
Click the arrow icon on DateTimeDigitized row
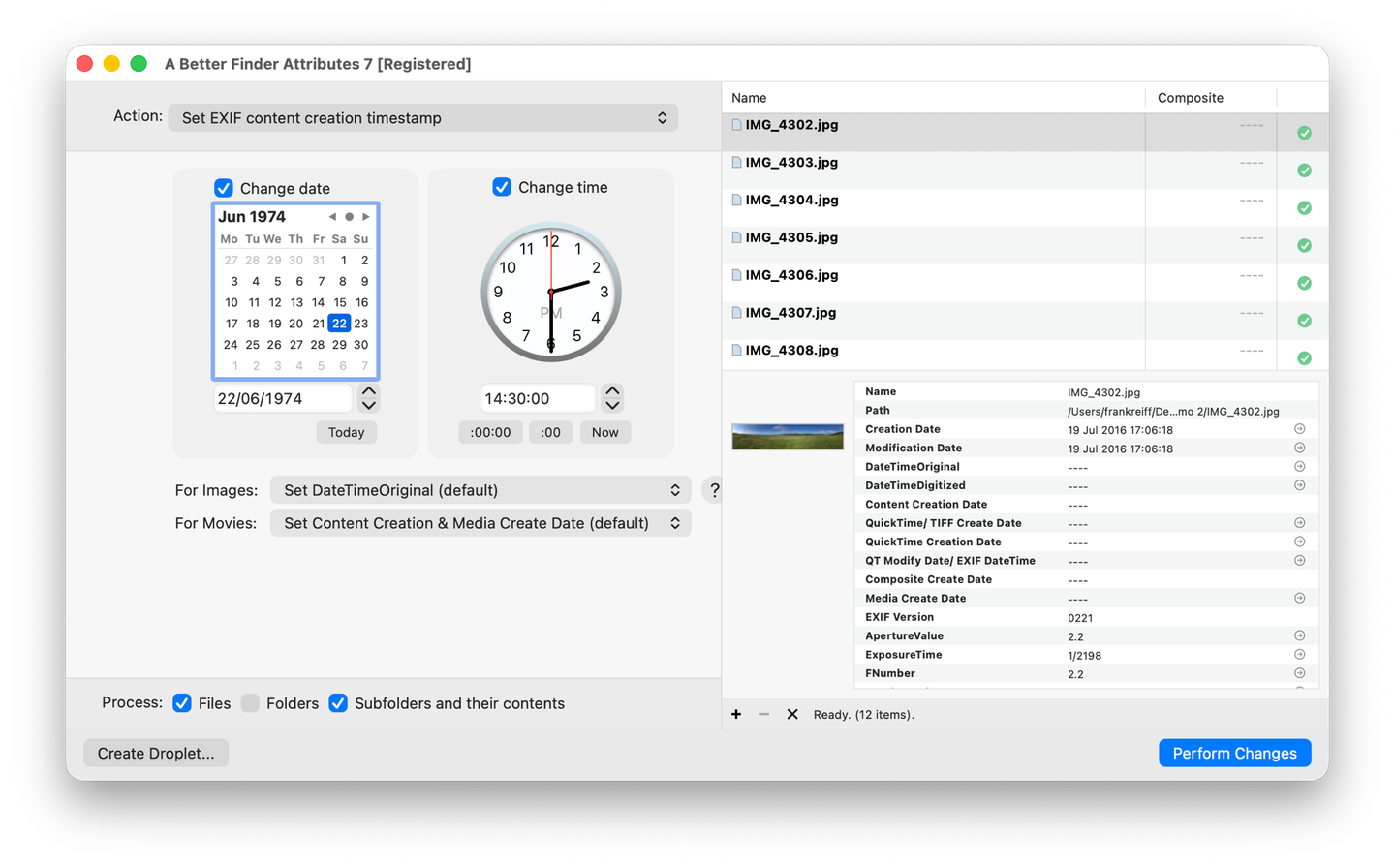point(1300,485)
